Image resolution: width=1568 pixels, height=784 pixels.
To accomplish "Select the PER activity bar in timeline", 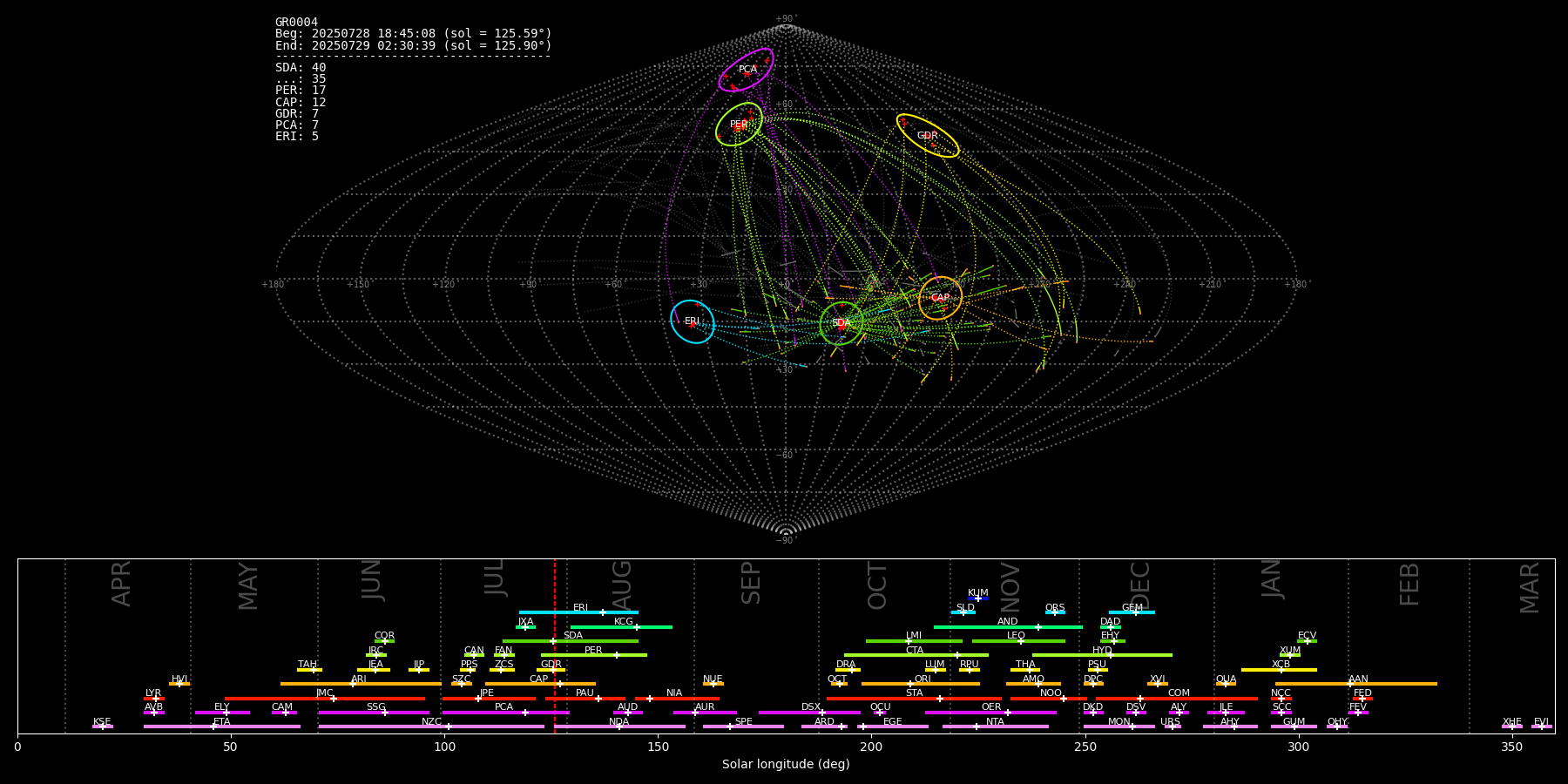I will [x=594, y=655].
